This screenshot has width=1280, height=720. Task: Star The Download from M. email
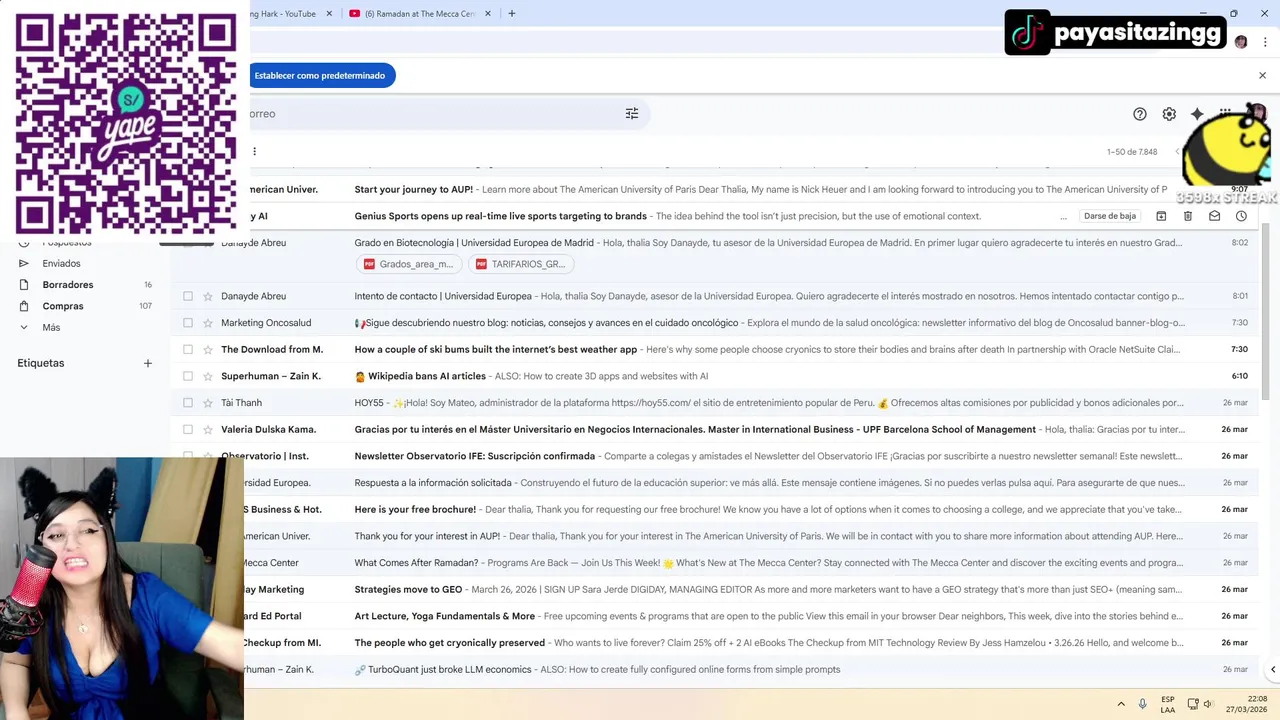tap(208, 350)
